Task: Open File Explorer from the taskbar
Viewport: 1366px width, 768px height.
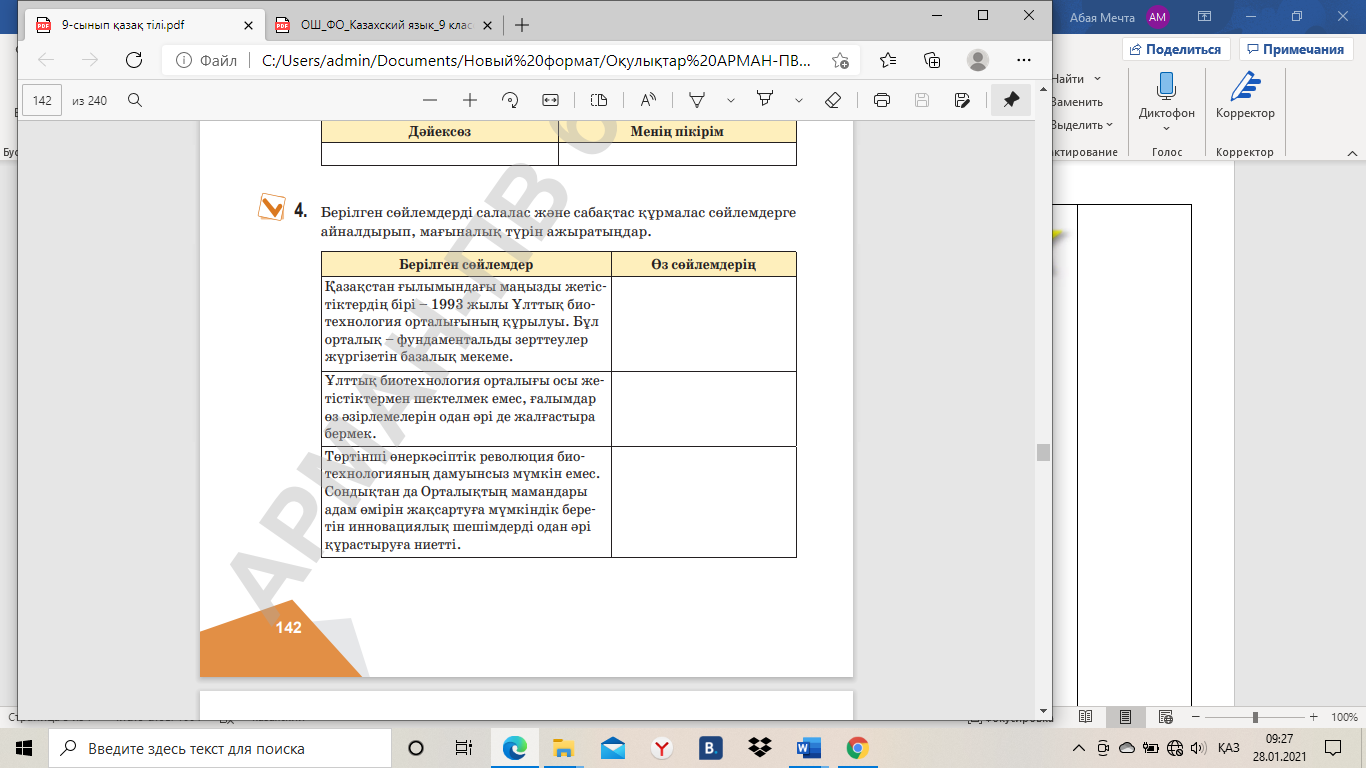Action: coord(564,748)
